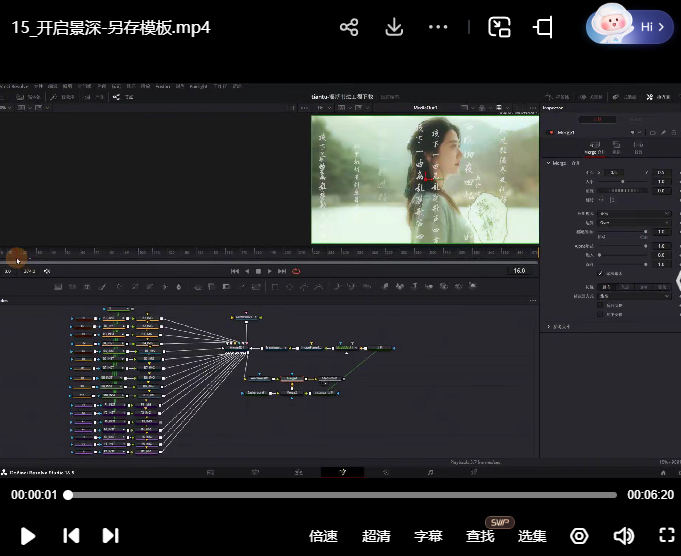Viewport: 681px width, 556px height.
Task: Share the video using the share icon
Action: pyautogui.click(x=349, y=27)
